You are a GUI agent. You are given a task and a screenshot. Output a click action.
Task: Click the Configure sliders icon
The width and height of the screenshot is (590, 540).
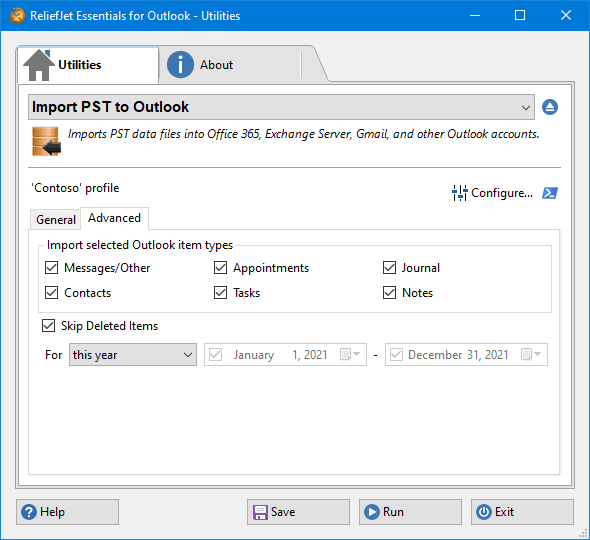[459, 193]
